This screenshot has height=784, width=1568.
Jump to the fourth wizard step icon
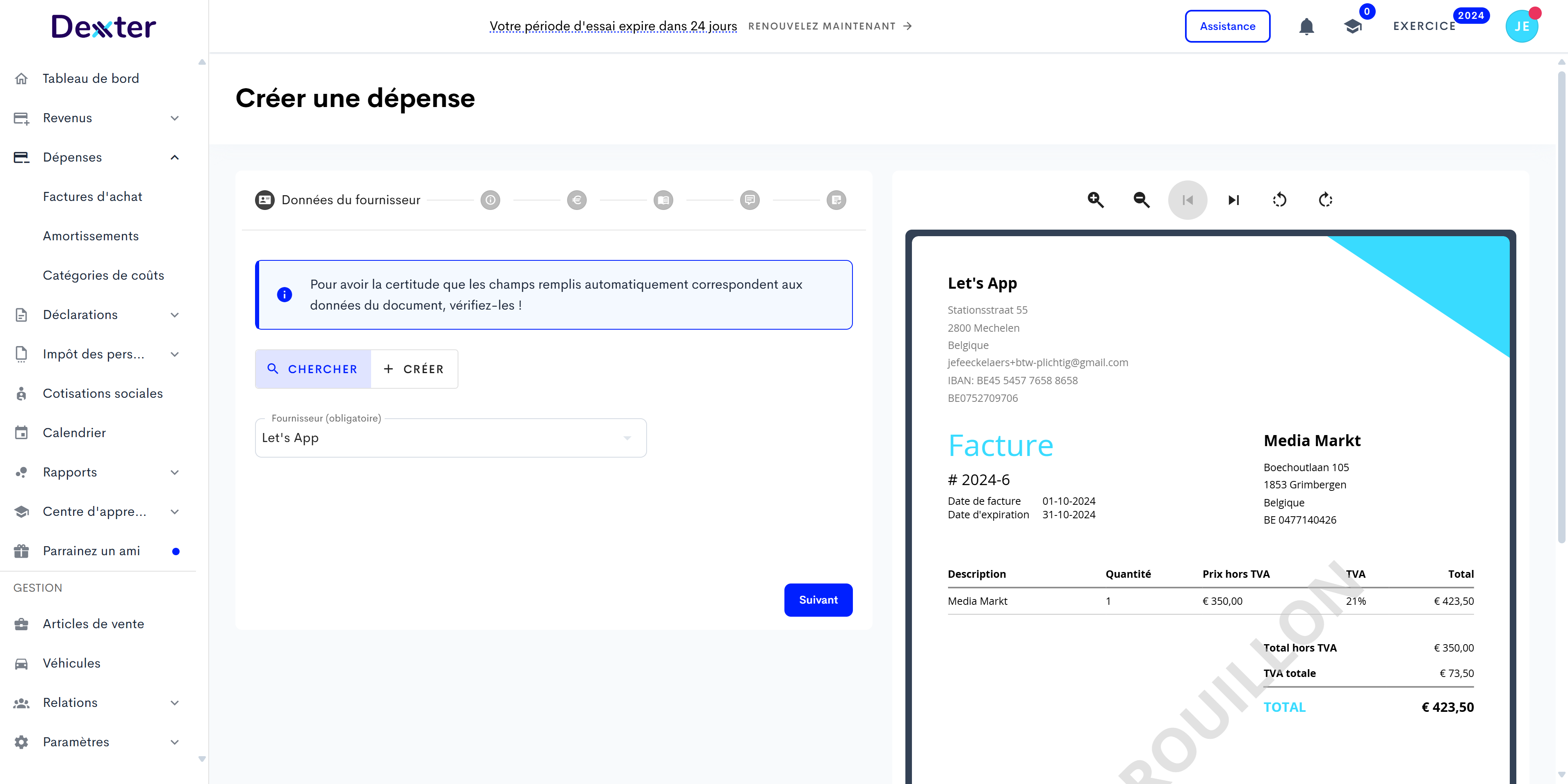point(663,200)
